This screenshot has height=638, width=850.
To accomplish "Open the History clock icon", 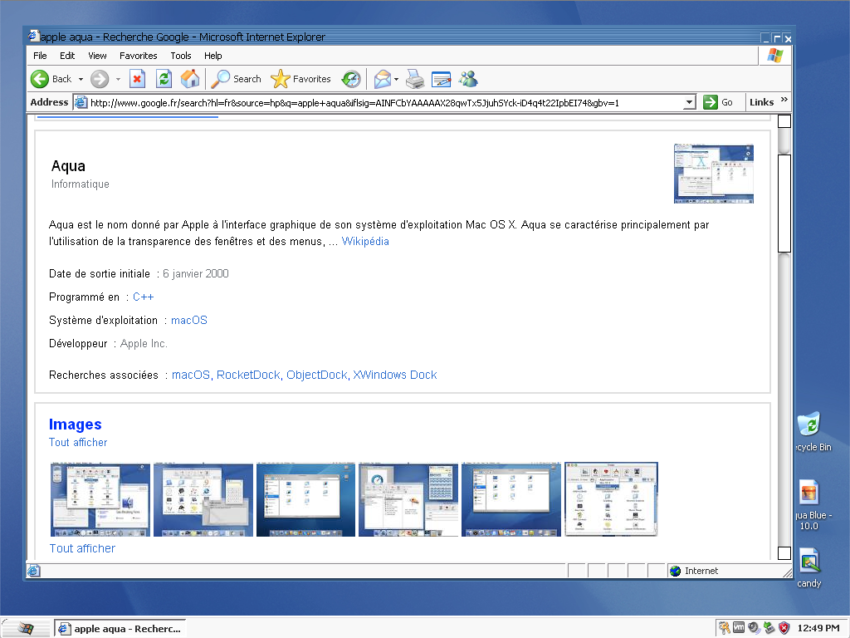I will pos(351,79).
